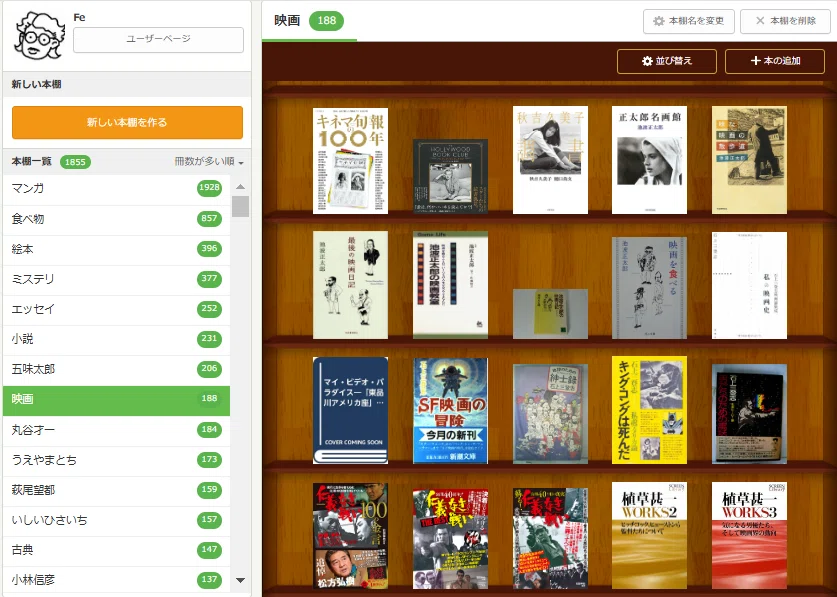Viewport: 837px width, 597px height.
Task: Open the third 仁義なき戦い cover with gunman
Action: click(x=550, y=538)
